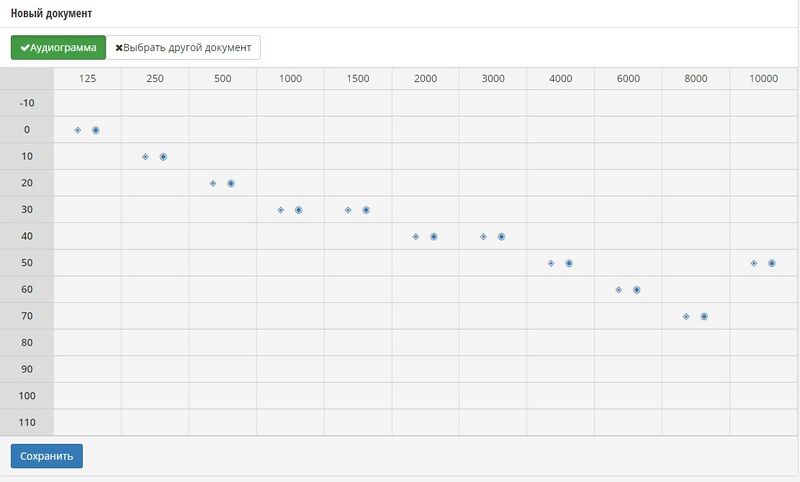The image size is (800, 482).
Task: Select the 8000 Hz diamond marker
Action: tap(686, 316)
